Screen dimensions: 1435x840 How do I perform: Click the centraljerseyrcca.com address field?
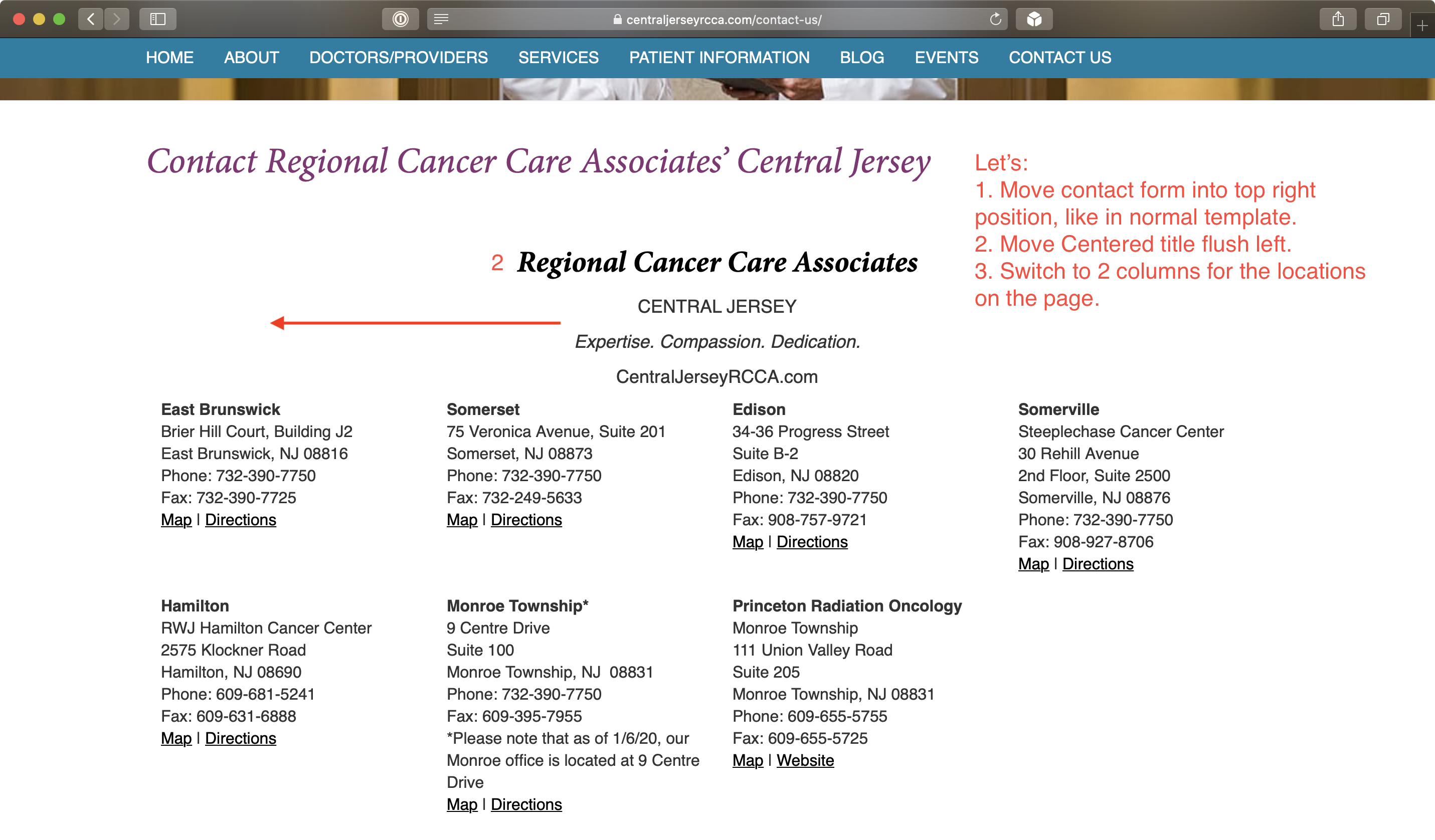[717, 20]
